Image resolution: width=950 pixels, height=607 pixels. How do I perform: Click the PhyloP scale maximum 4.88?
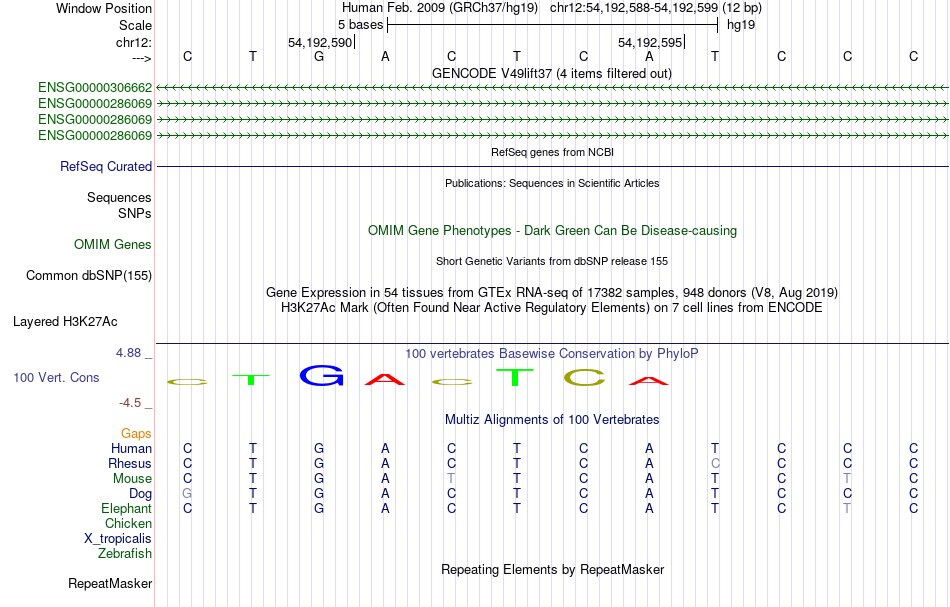(x=128, y=353)
